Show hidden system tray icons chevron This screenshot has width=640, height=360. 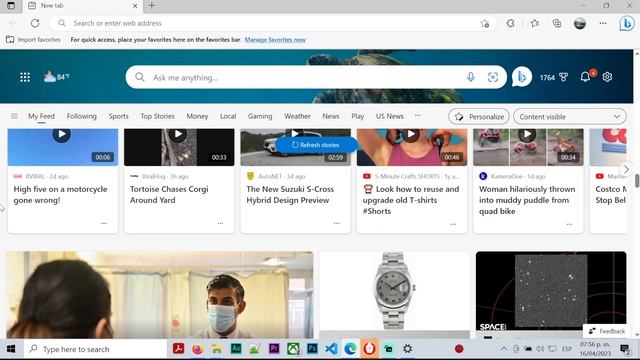(x=504, y=349)
